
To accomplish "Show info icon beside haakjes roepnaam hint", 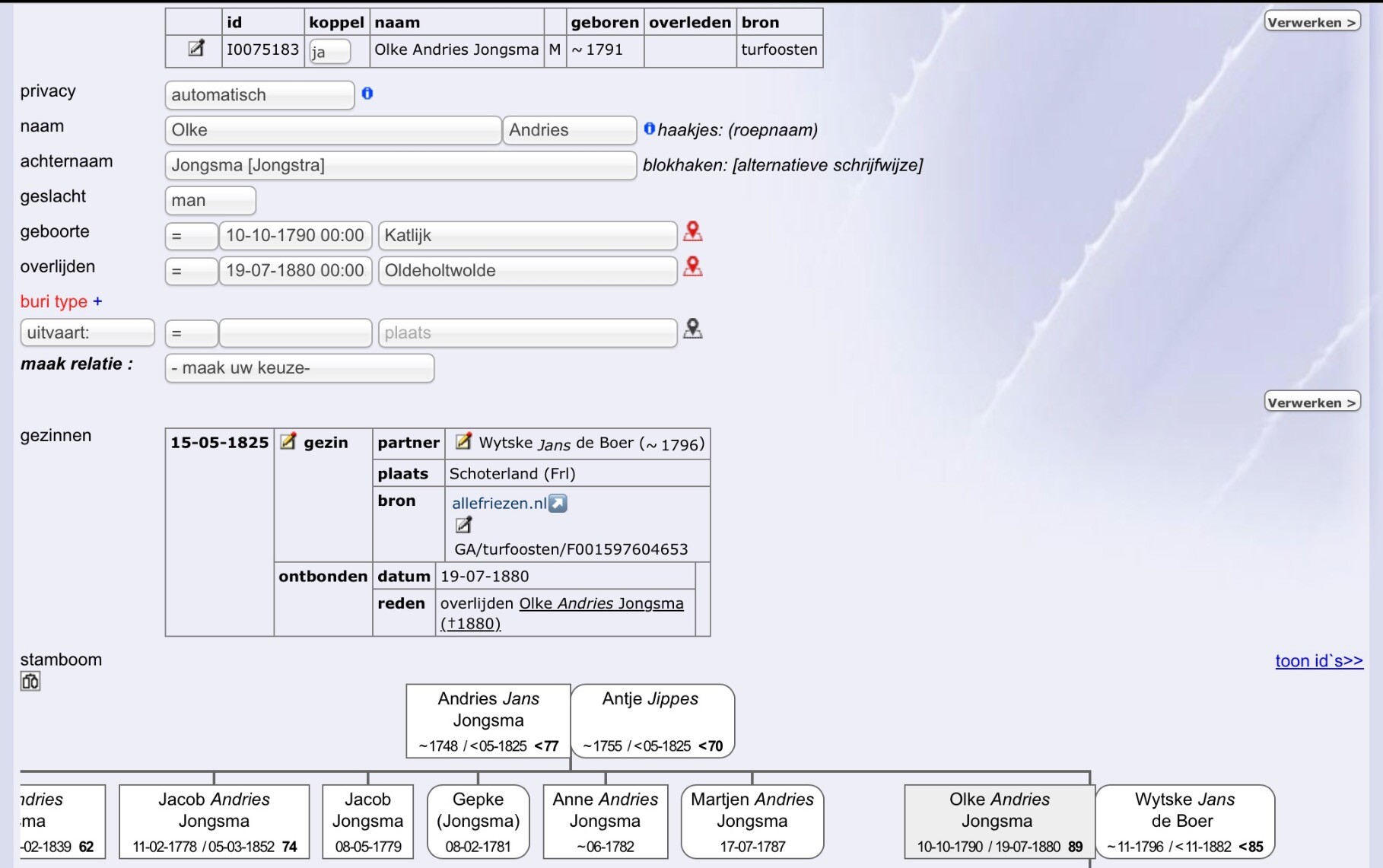I will [649, 129].
